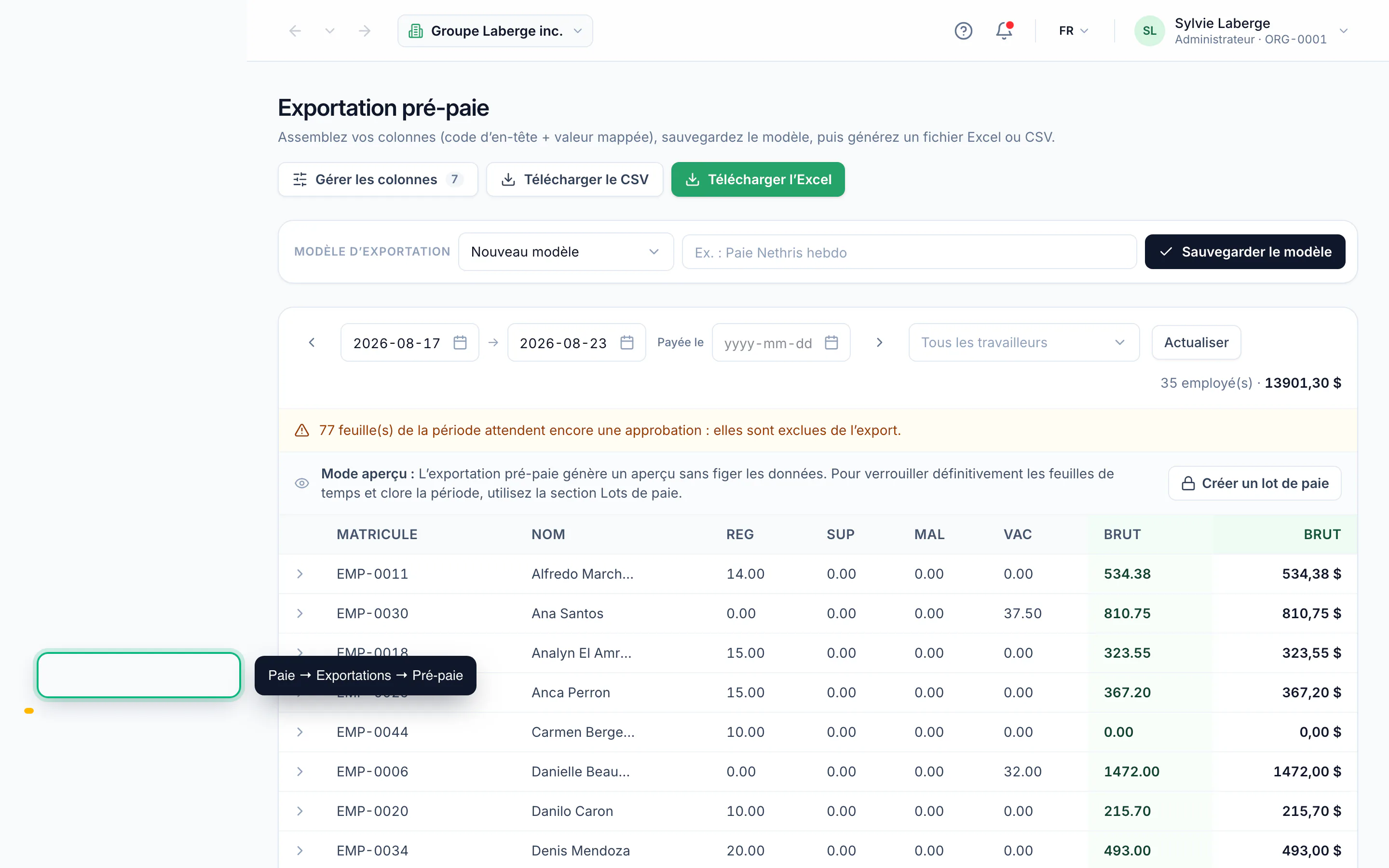The height and width of the screenshot is (868, 1389).
Task: Focus the template name field 'Ex. : Paie Nethris hebdo'
Action: coord(909,252)
